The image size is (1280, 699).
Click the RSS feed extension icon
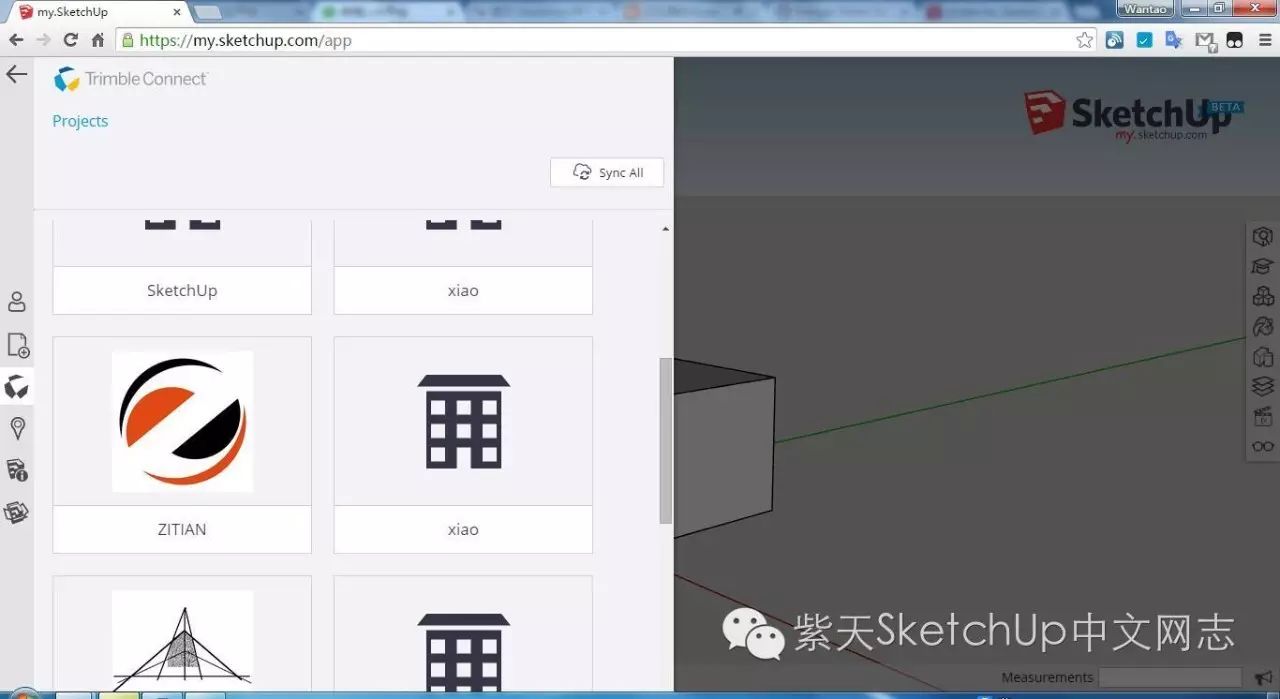pos(1115,40)
